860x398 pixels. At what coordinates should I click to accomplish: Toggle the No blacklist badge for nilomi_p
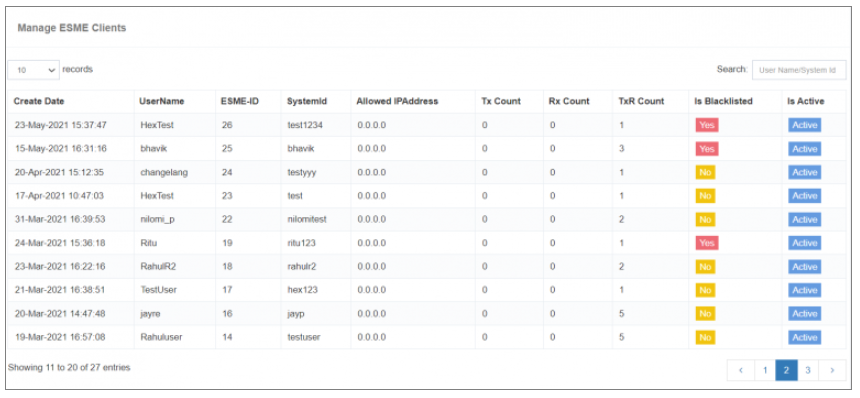pyautogui.click(x=705, y=219)
